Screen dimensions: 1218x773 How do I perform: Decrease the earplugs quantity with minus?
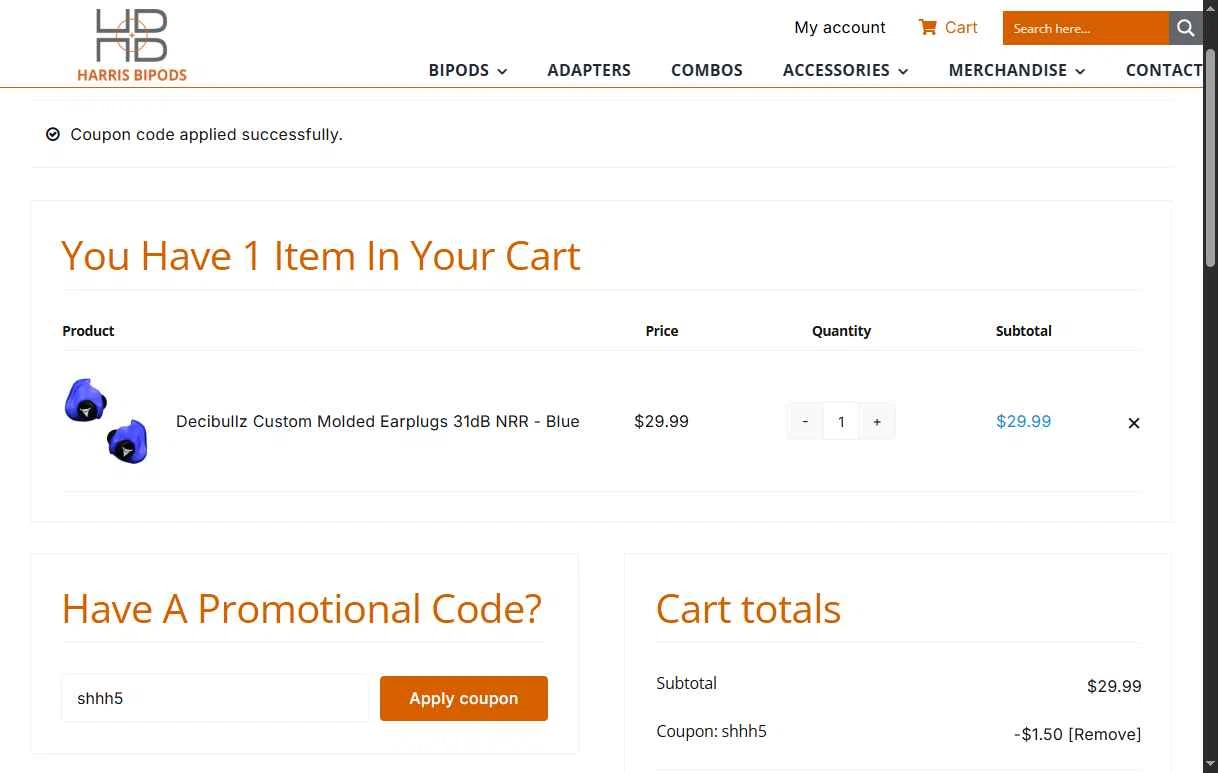point(805,422)
